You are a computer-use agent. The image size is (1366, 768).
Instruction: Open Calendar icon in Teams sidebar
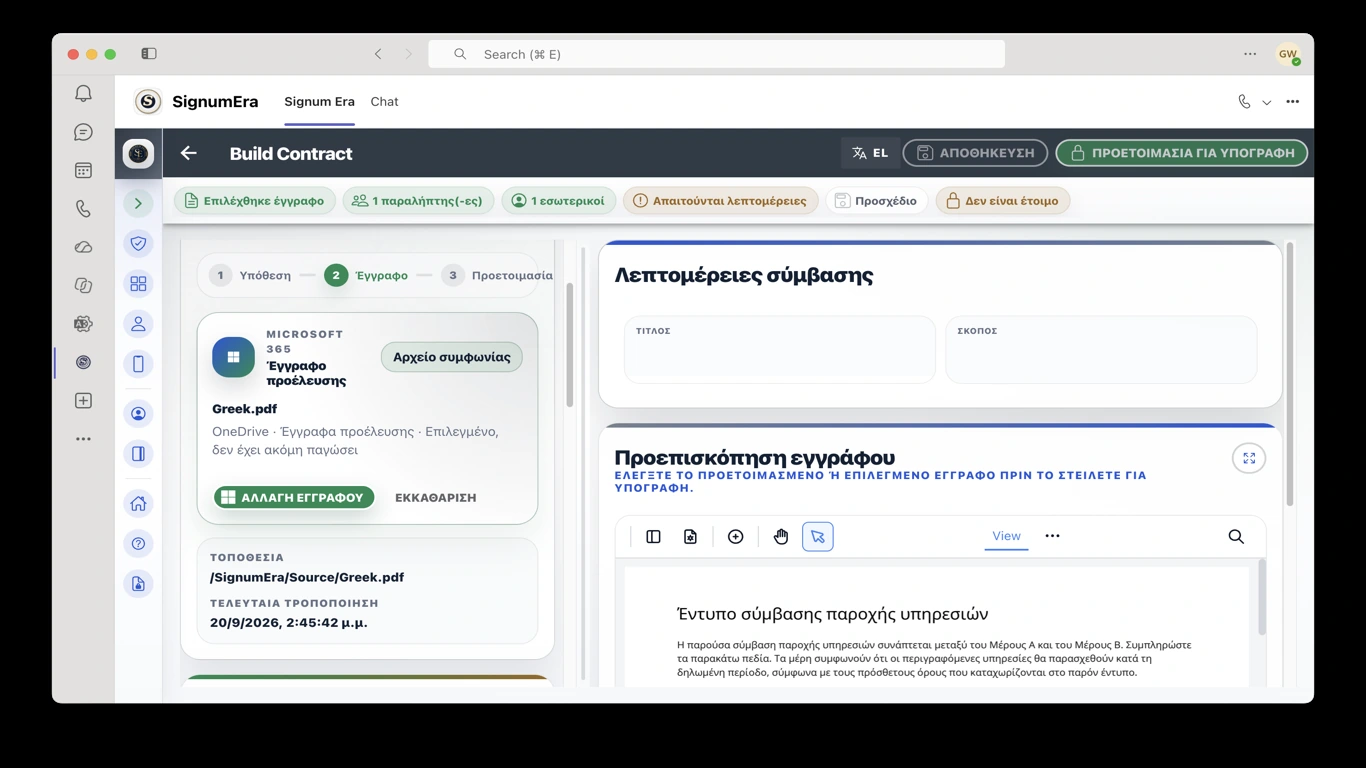coord(83,171)
